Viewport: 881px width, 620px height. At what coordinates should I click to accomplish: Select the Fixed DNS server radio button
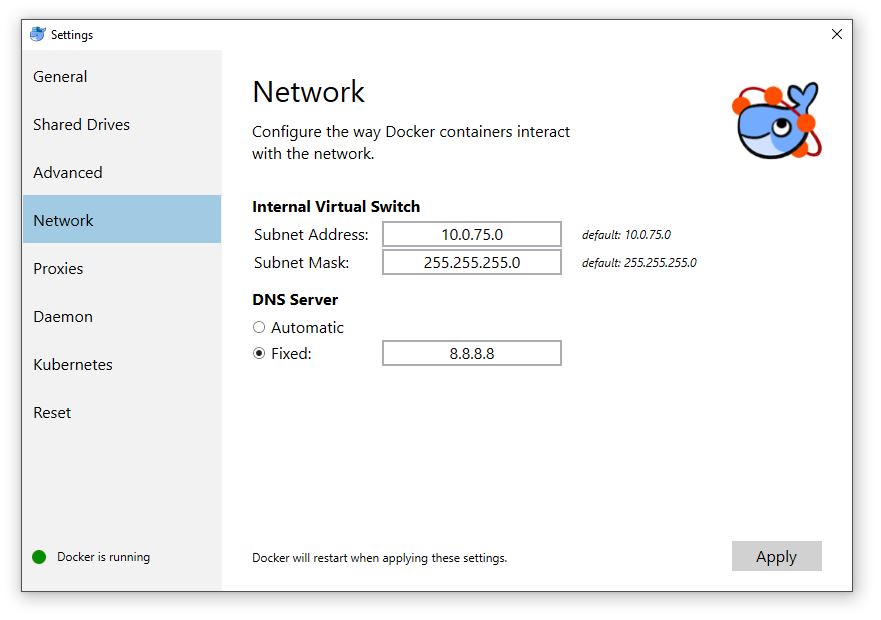(x=259, y=354)
